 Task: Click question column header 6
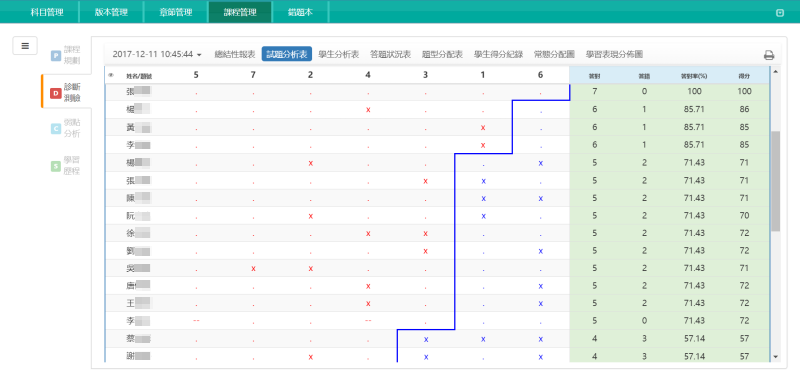pos(540,75)
